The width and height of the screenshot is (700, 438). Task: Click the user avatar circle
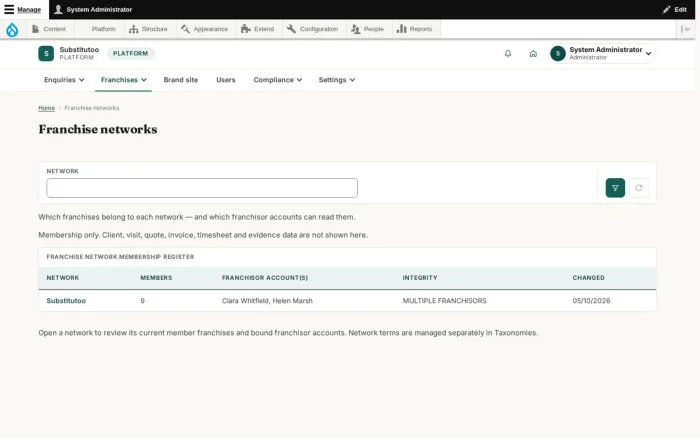[x=558, y=54]
